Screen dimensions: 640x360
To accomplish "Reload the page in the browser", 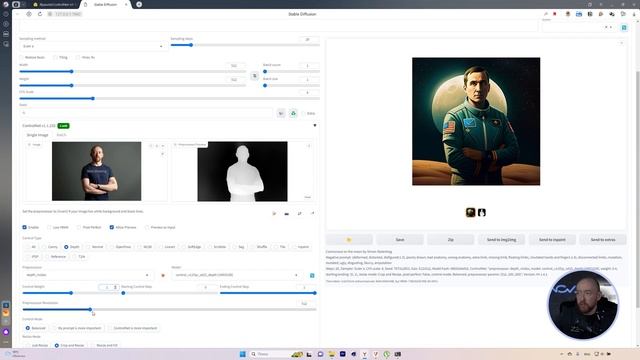I will coord(40,14).
